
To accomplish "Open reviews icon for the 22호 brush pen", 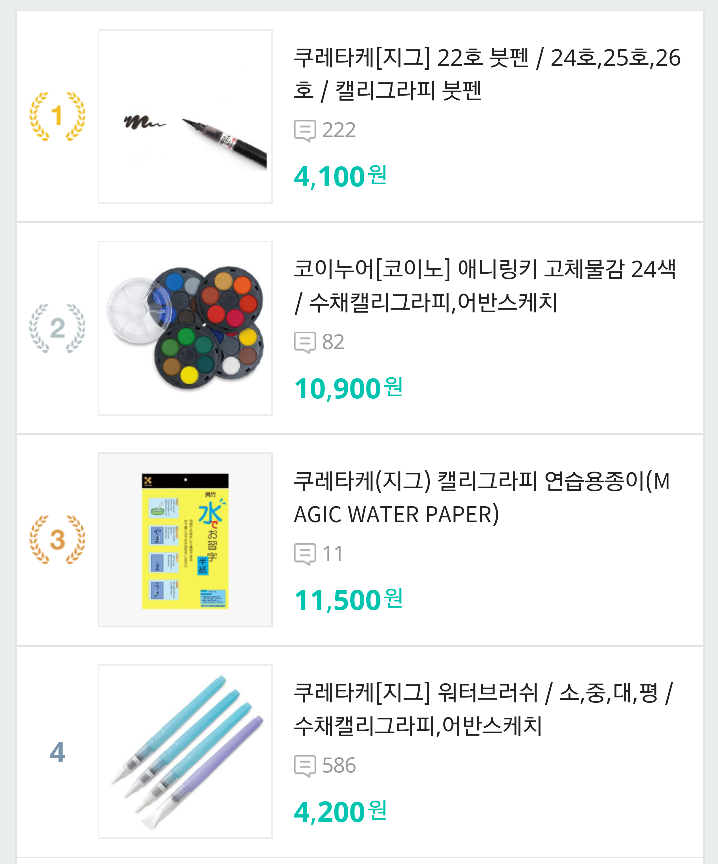I will coord(305,131).
